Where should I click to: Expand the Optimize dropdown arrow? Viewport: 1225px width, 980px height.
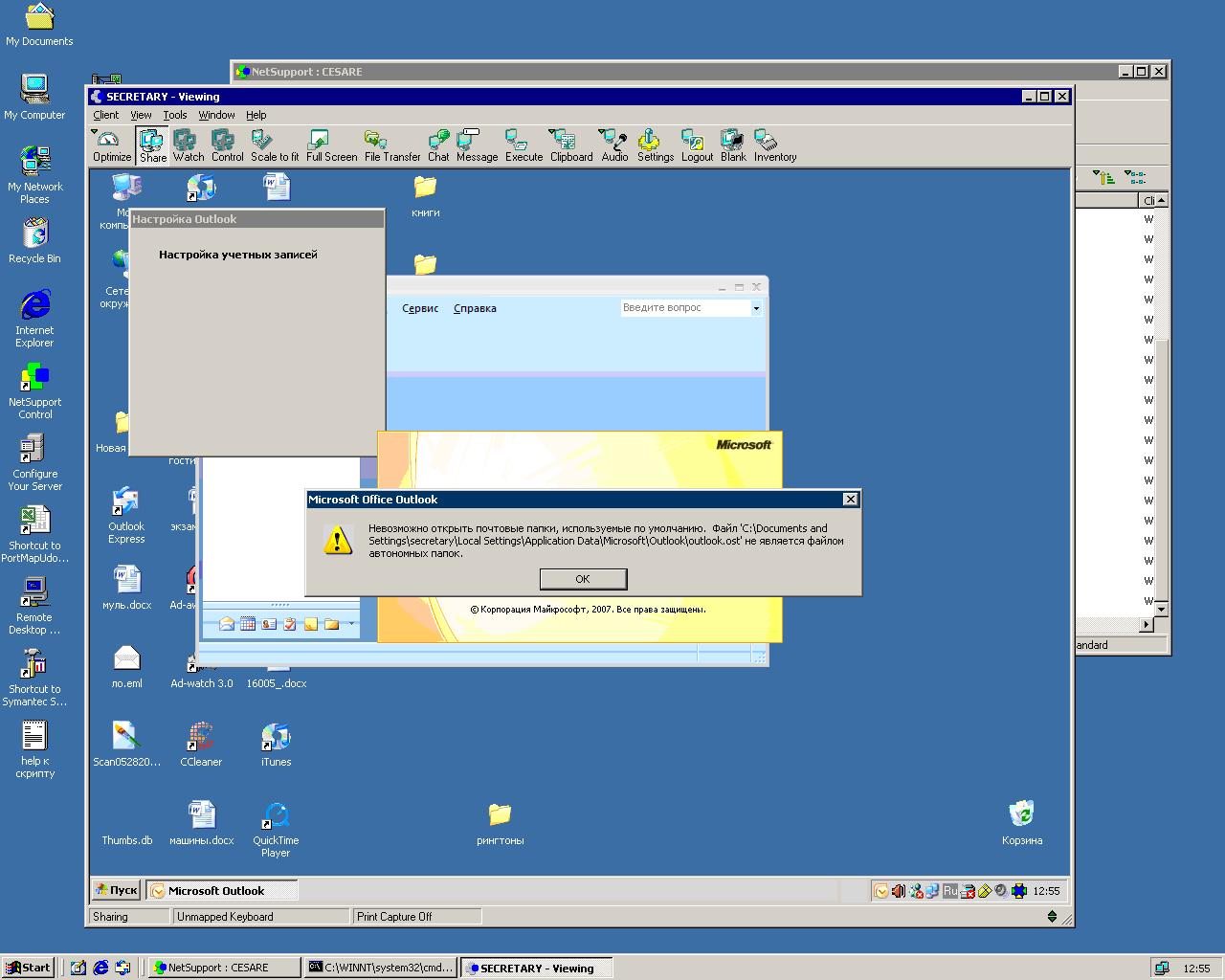95,132
